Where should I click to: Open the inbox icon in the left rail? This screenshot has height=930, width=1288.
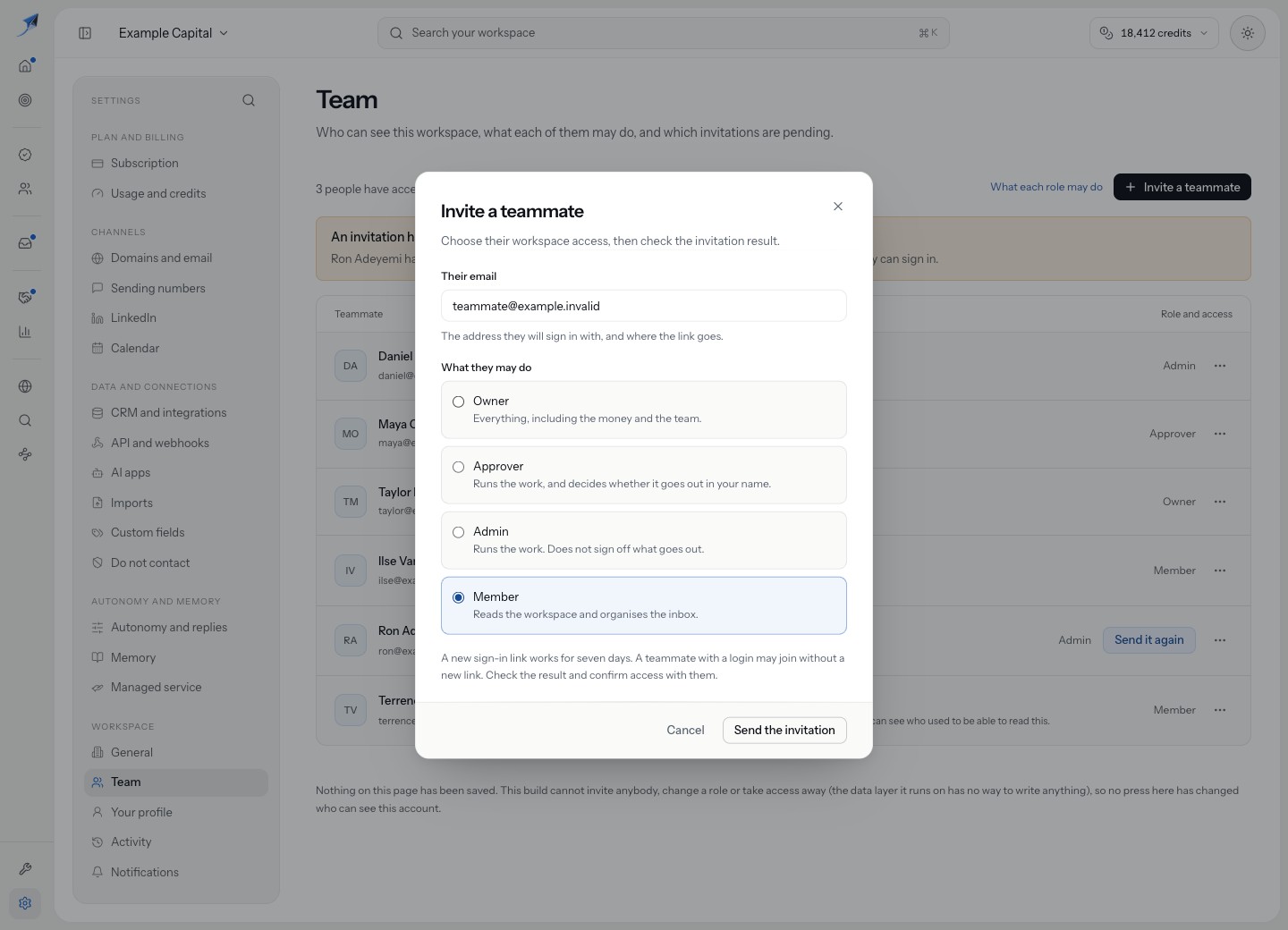[25, 242]
